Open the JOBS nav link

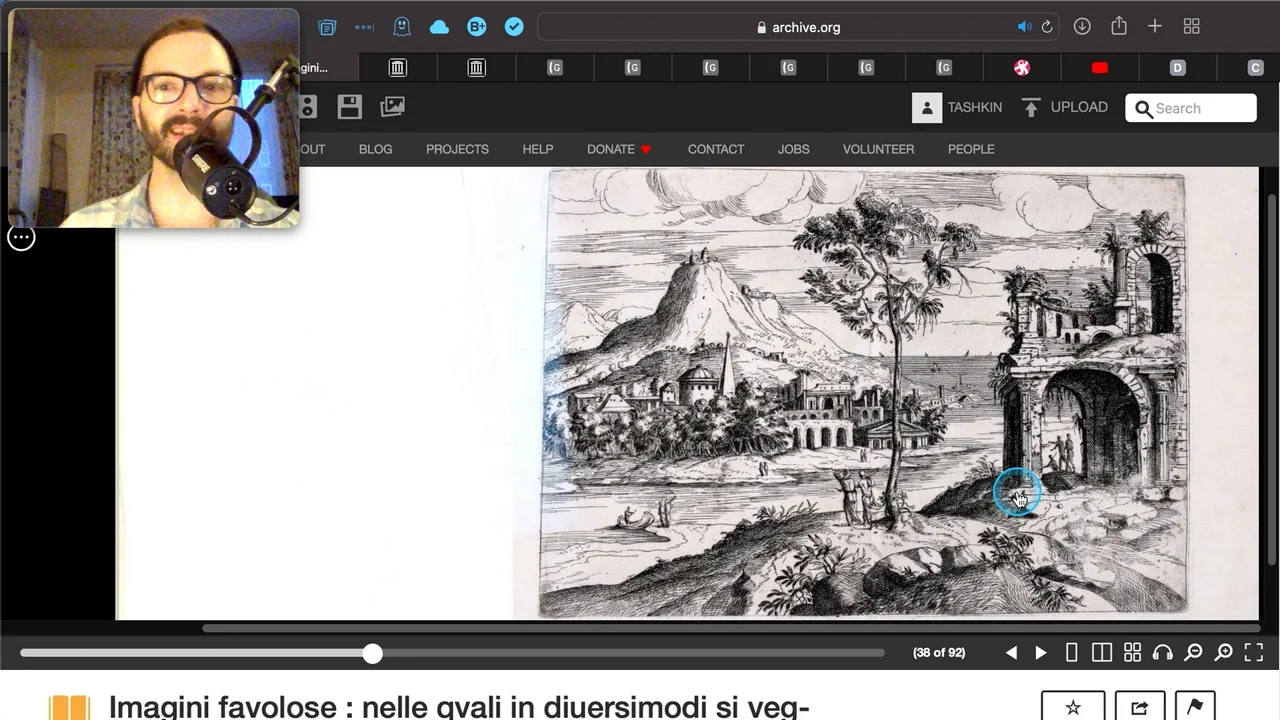(x=793, y=149)
